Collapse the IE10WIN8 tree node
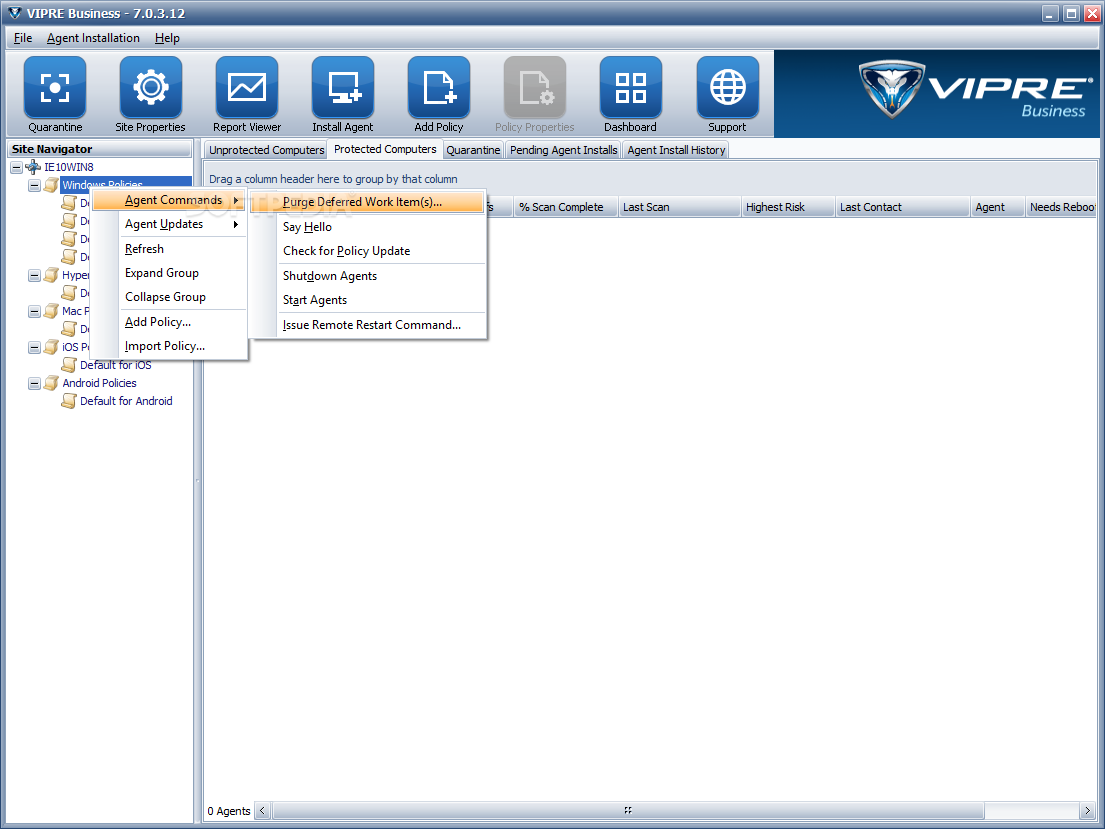The width and height of the screenshot is (1105, 829). point(16,168)
